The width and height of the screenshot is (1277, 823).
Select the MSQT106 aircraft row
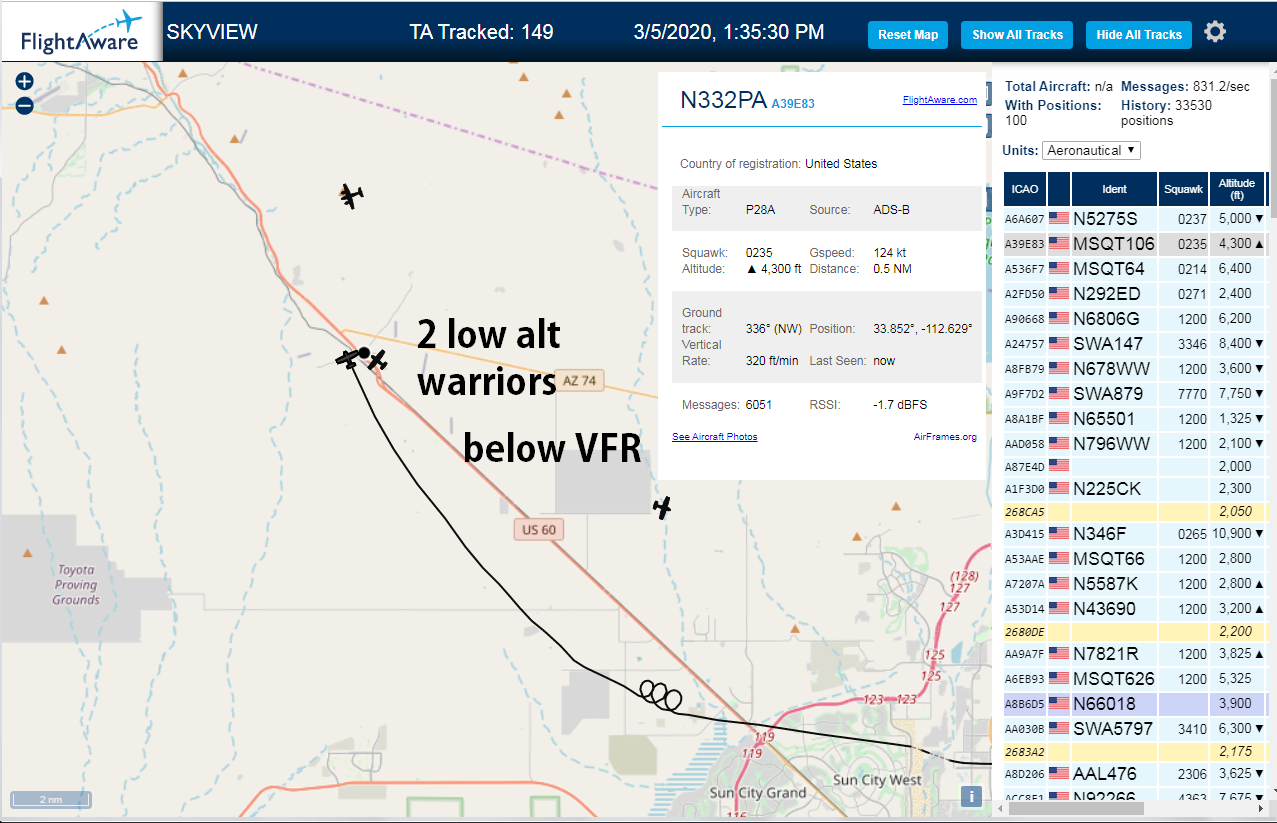[1135, 243]
